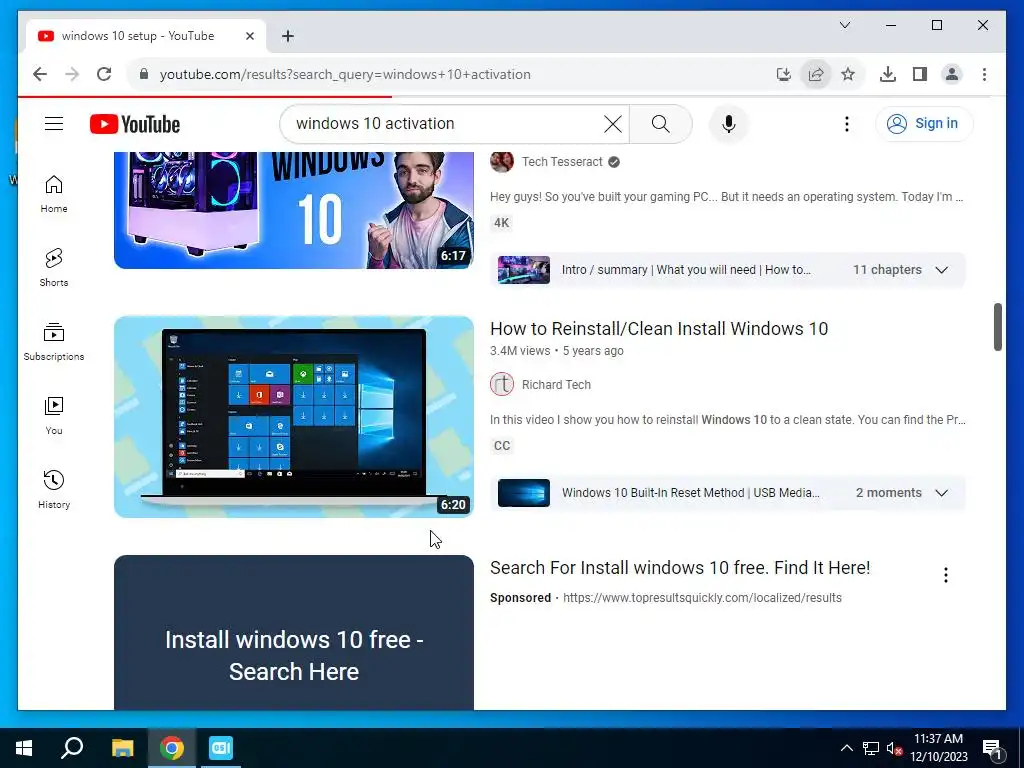Open the Tech Tesseract channel link
Viewport: 1024px width, 768px height.
tap(562, 162)
